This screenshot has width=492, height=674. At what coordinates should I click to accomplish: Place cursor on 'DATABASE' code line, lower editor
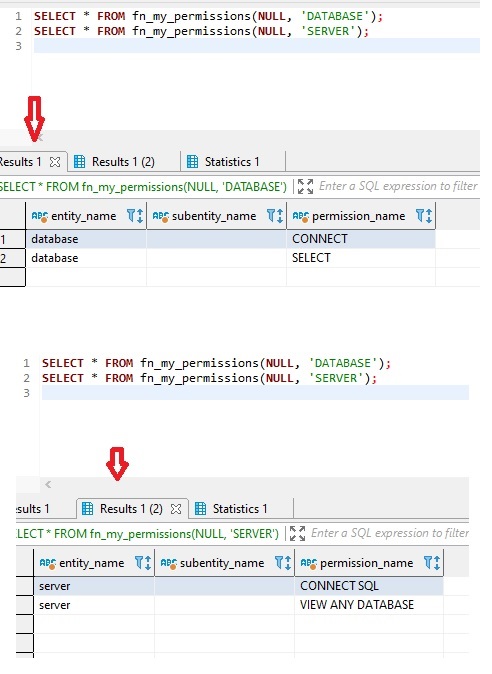pyautogui.click(x=216, y=363)
